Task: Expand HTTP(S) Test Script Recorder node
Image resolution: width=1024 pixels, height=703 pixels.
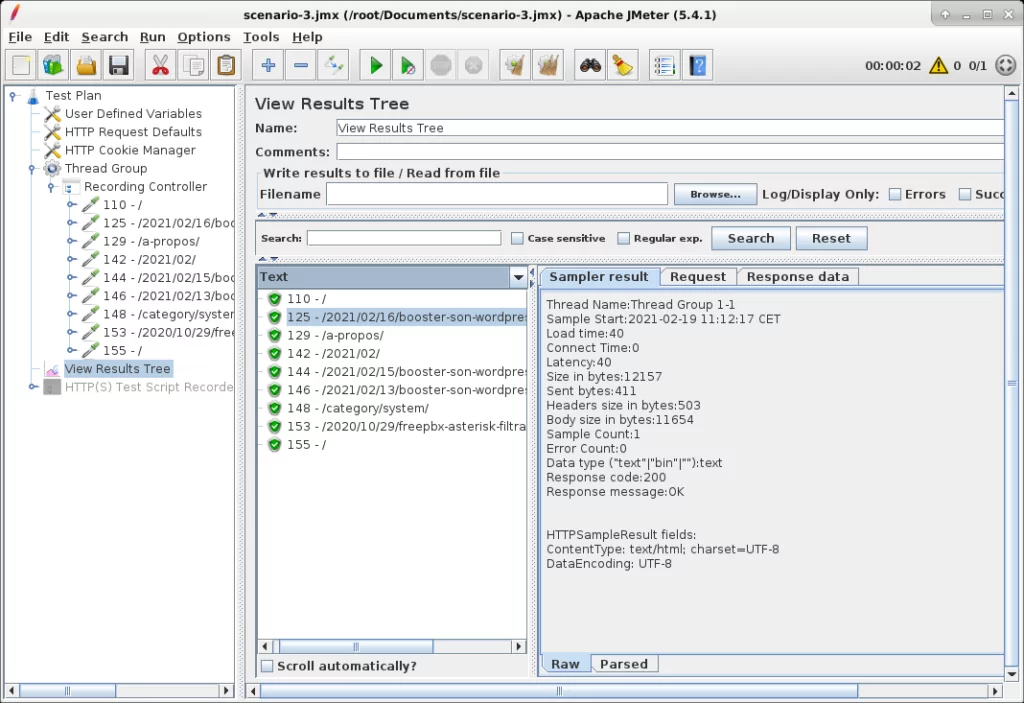Action: (32, 387)
